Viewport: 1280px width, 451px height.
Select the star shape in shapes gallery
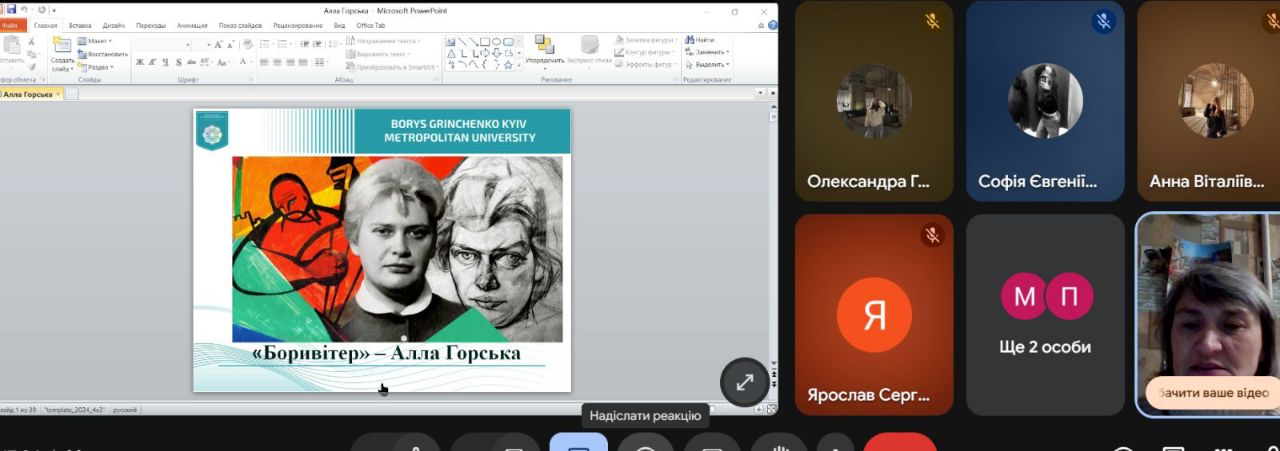[x=508, y=65]
